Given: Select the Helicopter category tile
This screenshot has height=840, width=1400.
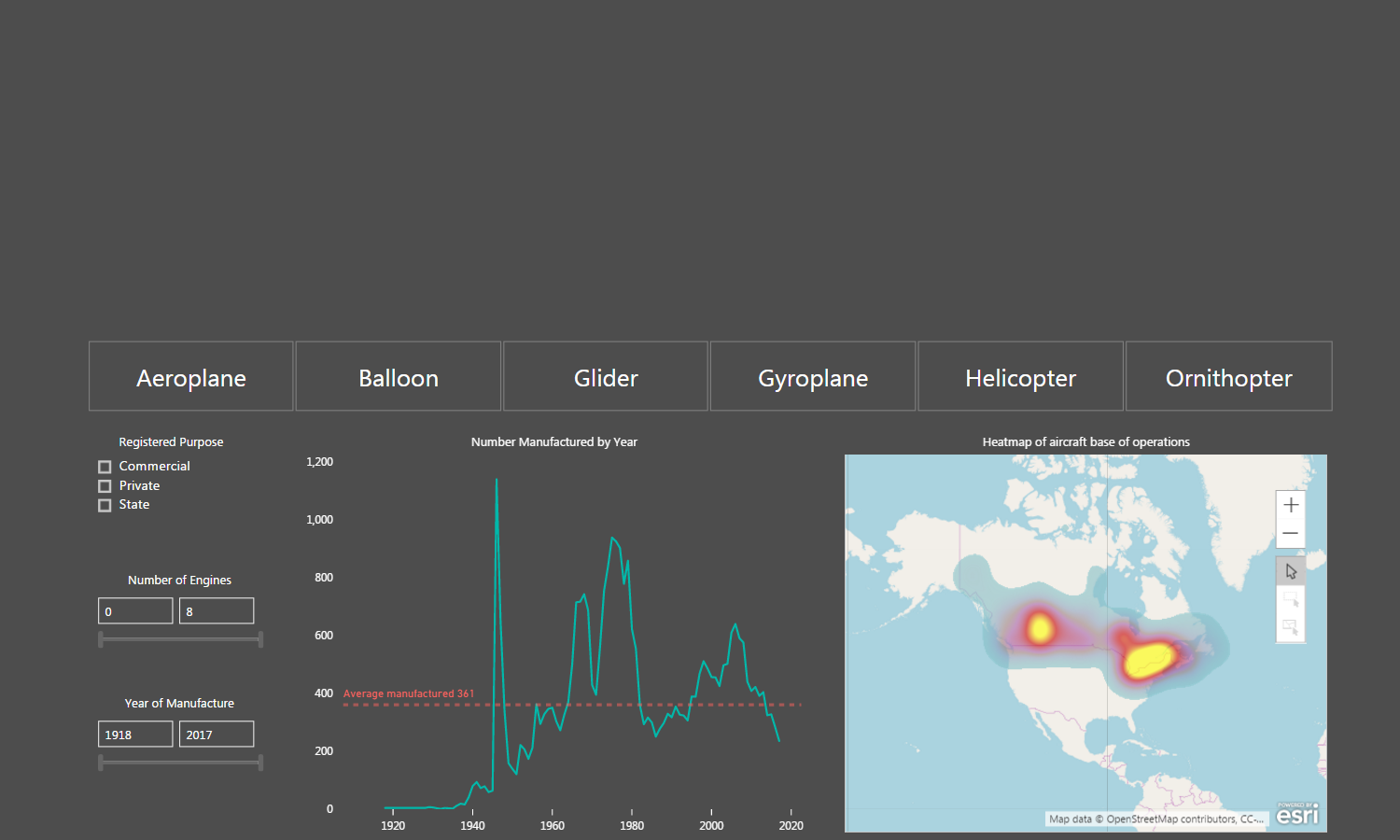Looking at the screenshot, I should tap(1020, 376).
